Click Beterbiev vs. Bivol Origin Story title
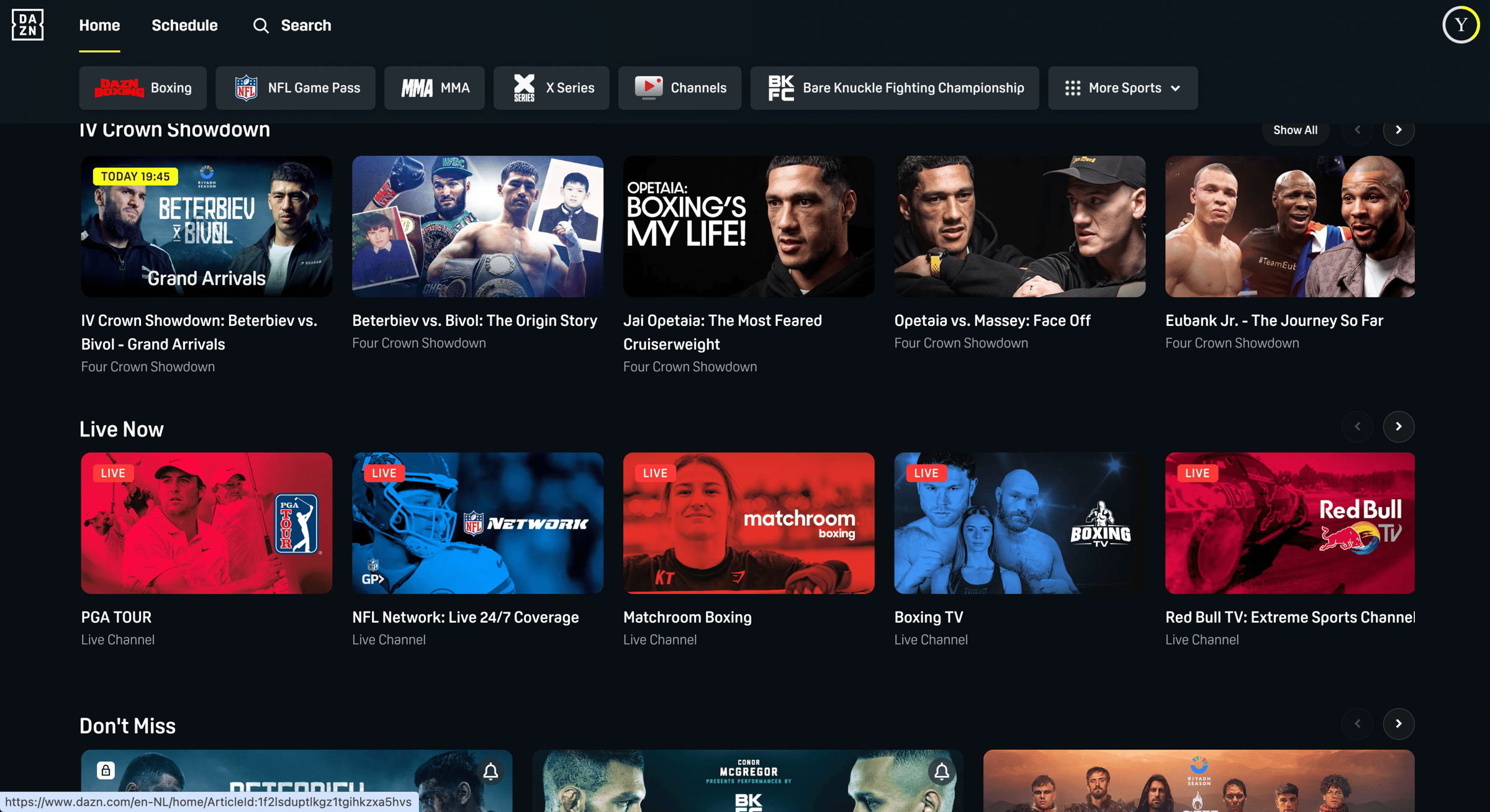 tap(474, 320)
